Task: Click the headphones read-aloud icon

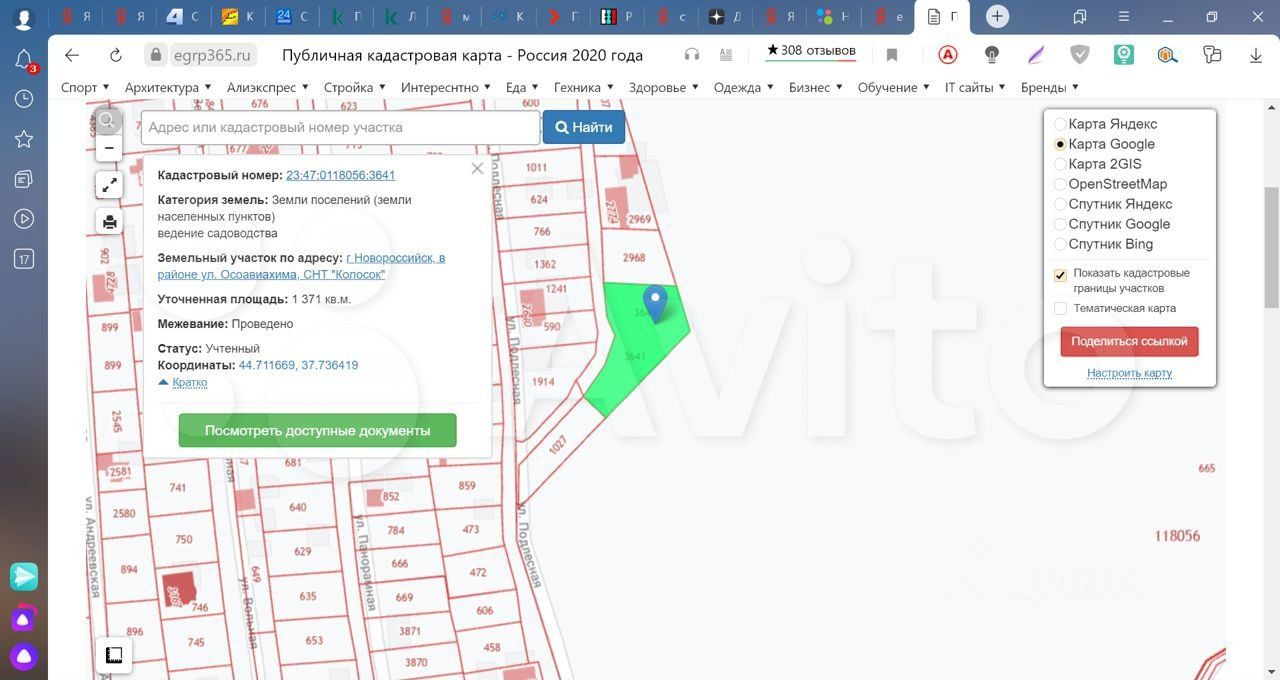Action: [692, 55]
